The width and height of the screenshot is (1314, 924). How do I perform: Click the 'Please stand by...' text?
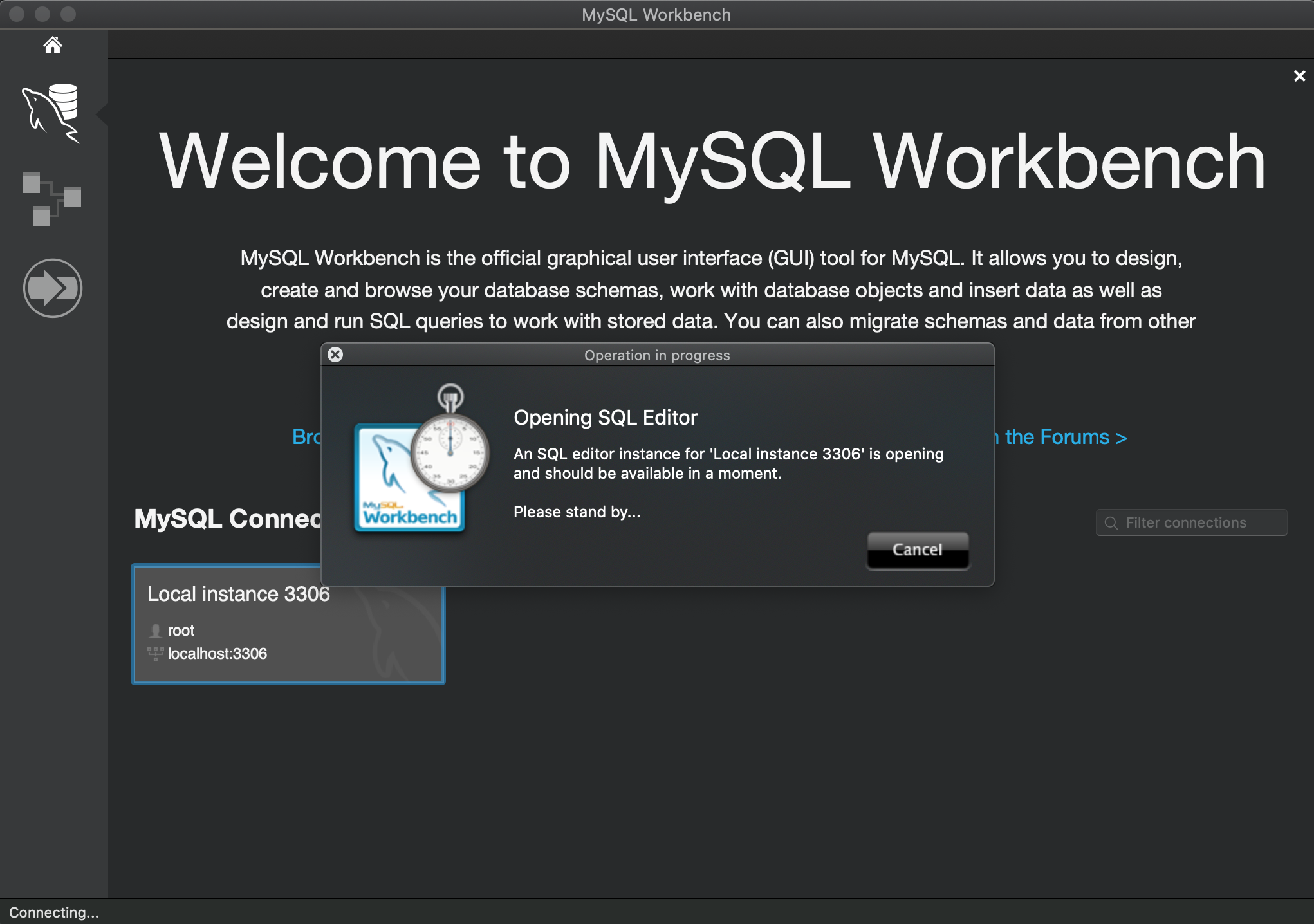coord(577,512)
